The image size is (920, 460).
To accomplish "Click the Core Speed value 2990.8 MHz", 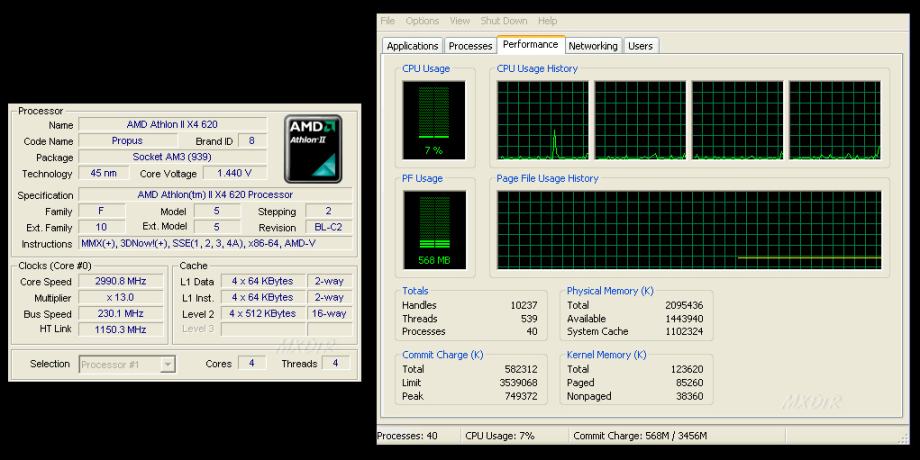I will (x=121, y=281).
